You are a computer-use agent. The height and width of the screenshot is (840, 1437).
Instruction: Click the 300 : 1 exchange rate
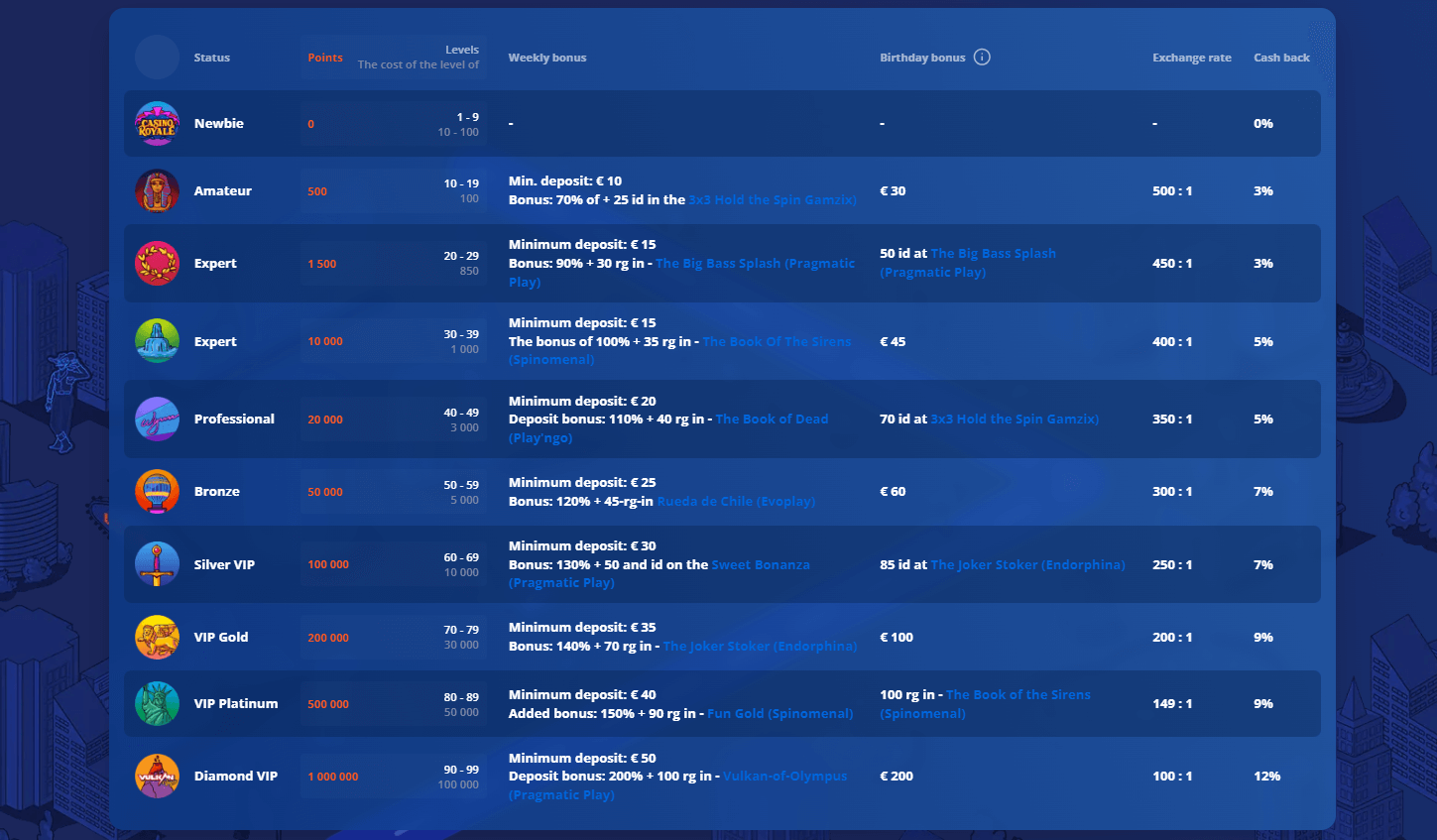tap(1172, 491)
